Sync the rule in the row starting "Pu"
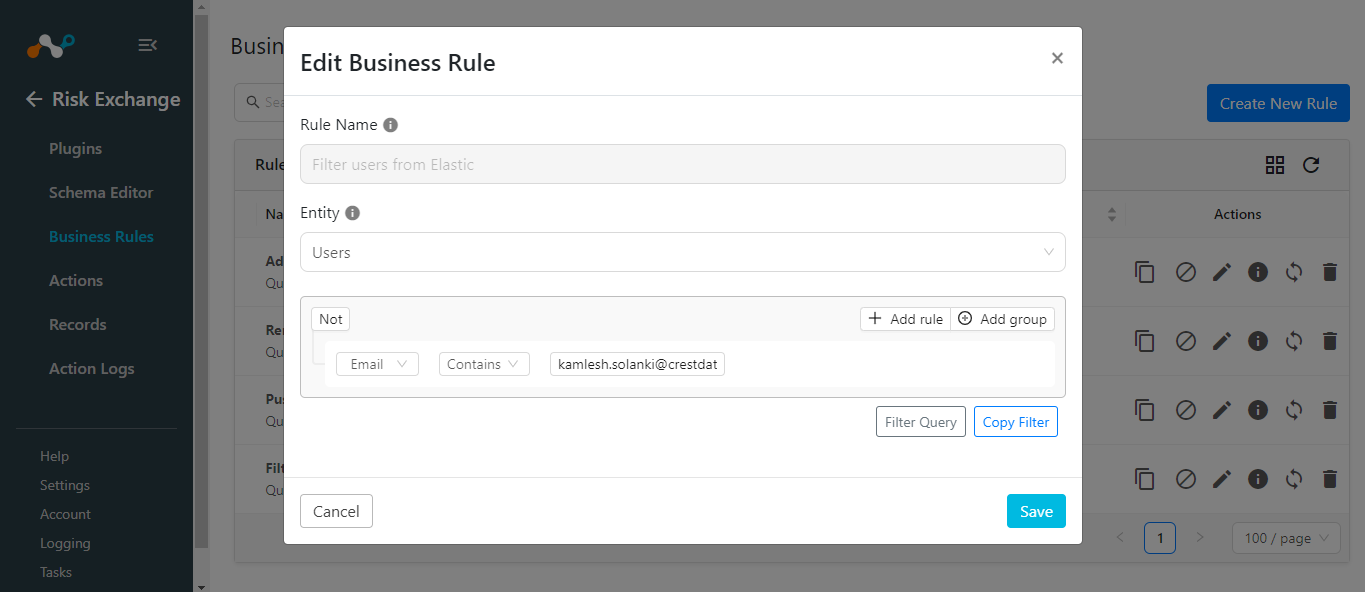1365x592 pixels. (1294, 410)
